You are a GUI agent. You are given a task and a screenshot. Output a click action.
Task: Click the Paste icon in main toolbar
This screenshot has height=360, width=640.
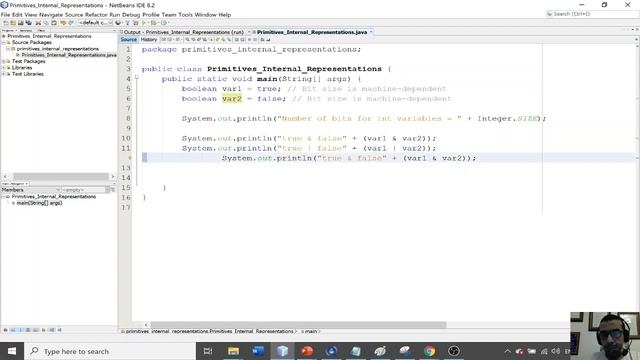tap(54, 23)
